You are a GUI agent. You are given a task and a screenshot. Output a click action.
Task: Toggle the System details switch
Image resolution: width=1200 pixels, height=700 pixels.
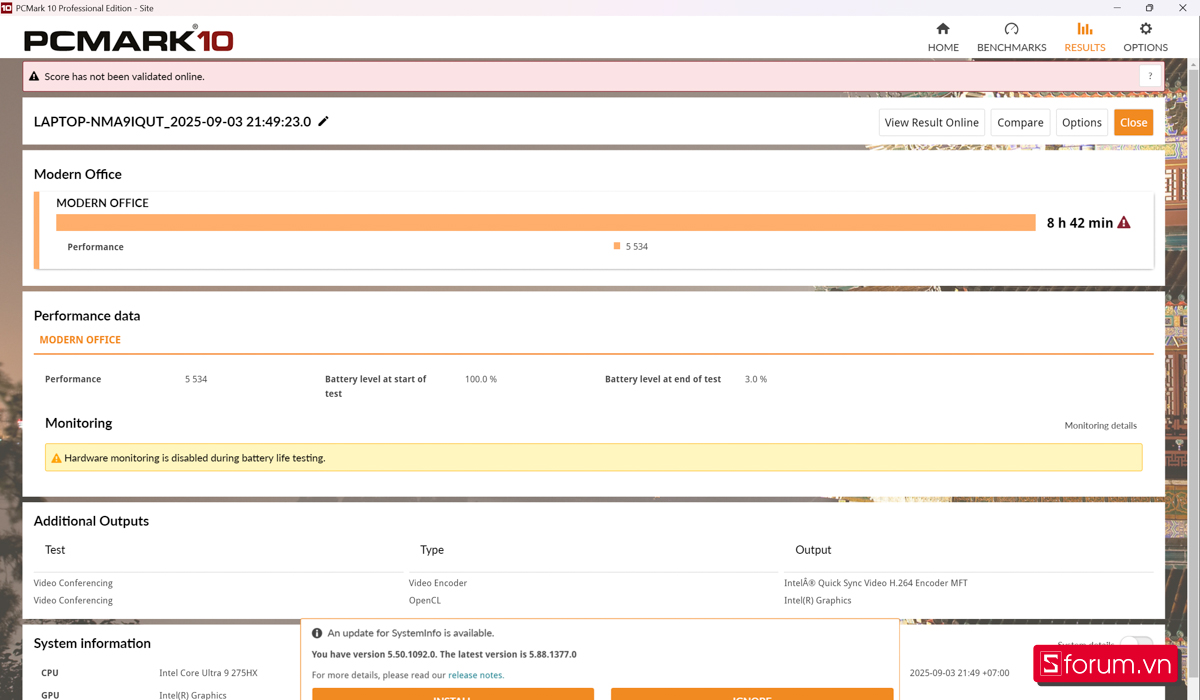click(1136, 643)
